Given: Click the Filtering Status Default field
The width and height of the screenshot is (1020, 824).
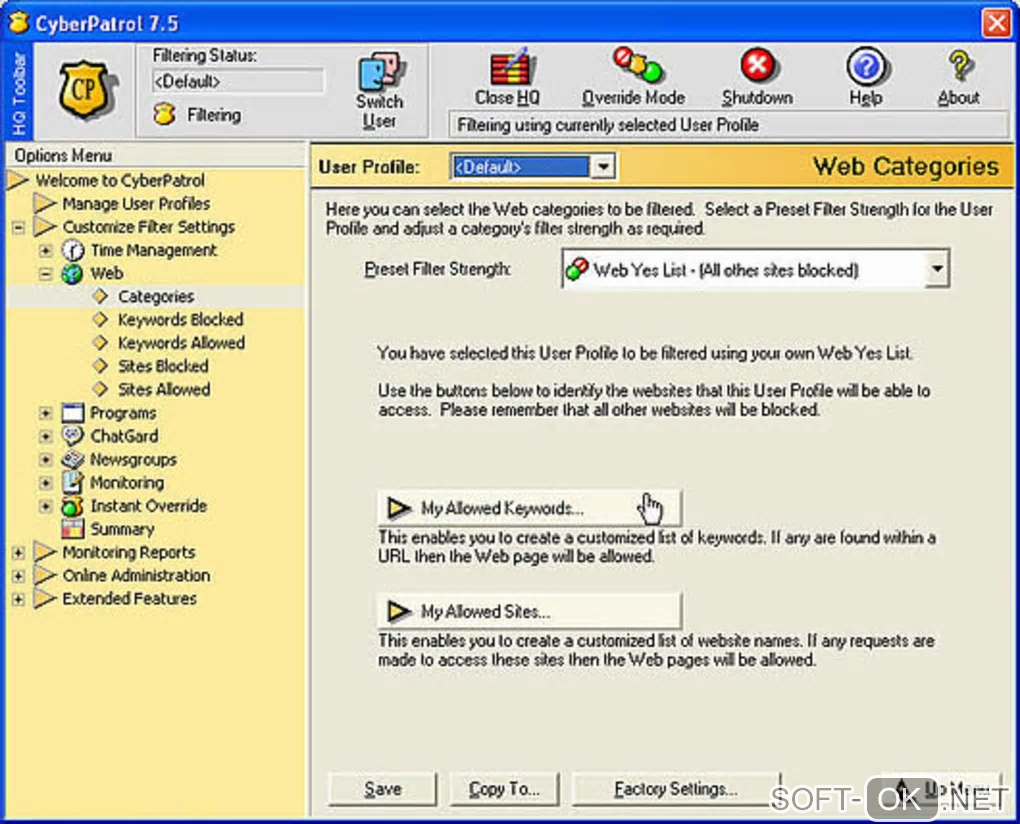Looking at the screenshot, I should point(238,81).
